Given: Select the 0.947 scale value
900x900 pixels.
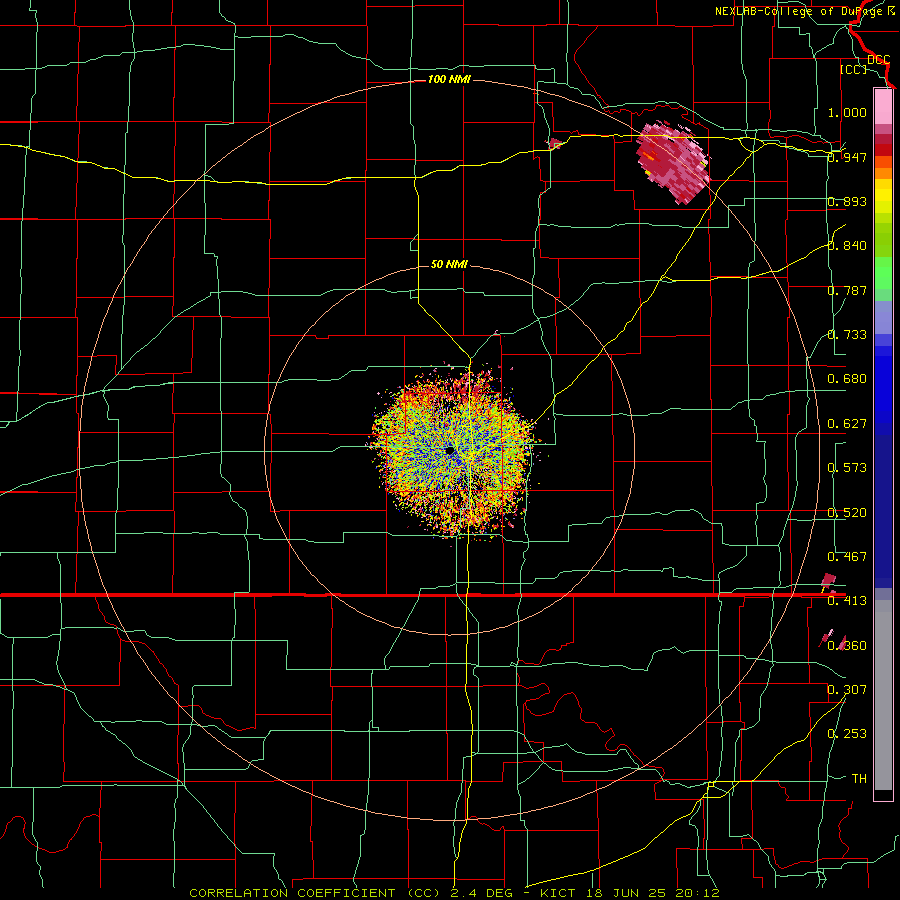Looking at the screenshot, I should click(847, 157).
